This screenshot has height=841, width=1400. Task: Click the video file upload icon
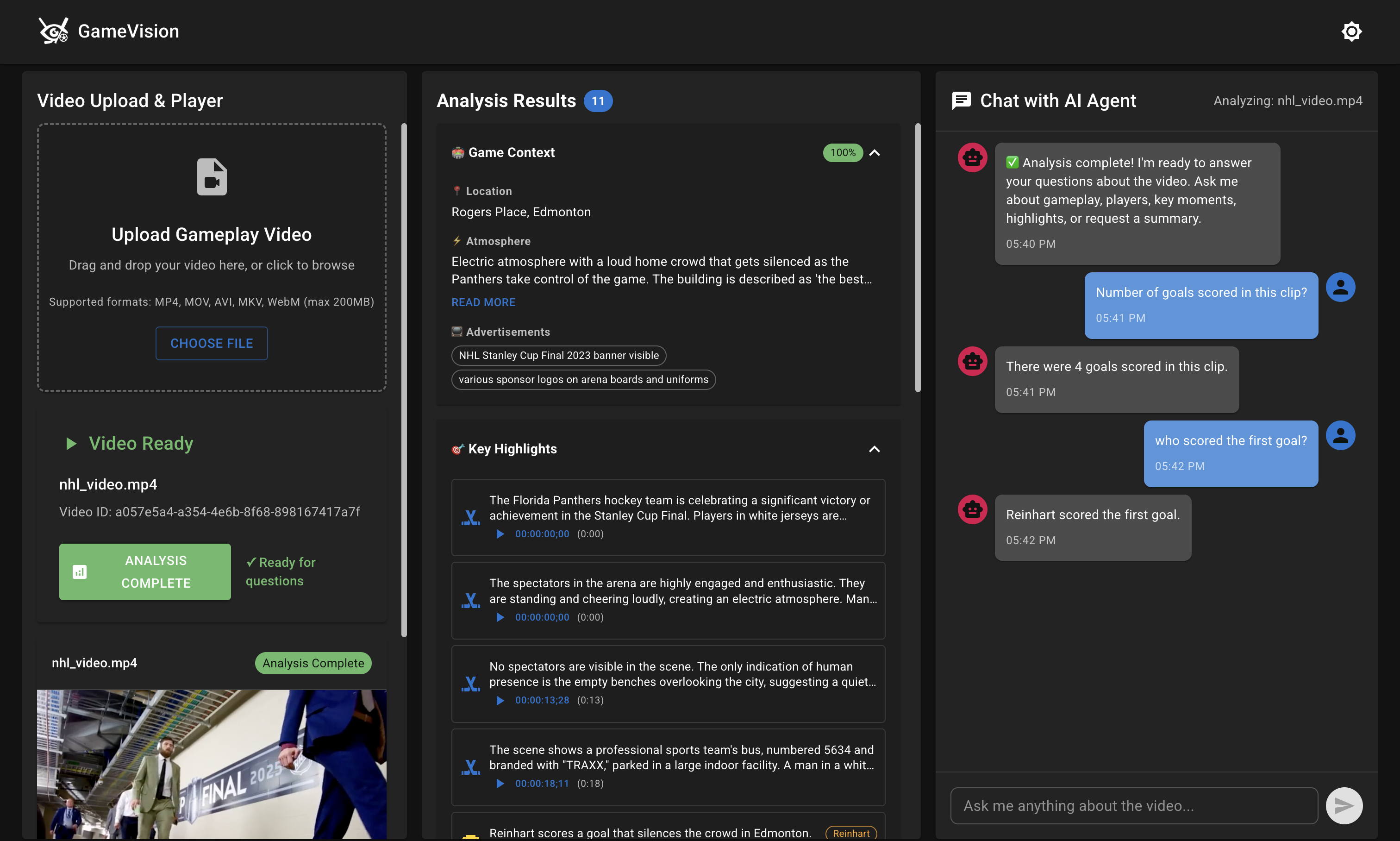coord(211,177)
